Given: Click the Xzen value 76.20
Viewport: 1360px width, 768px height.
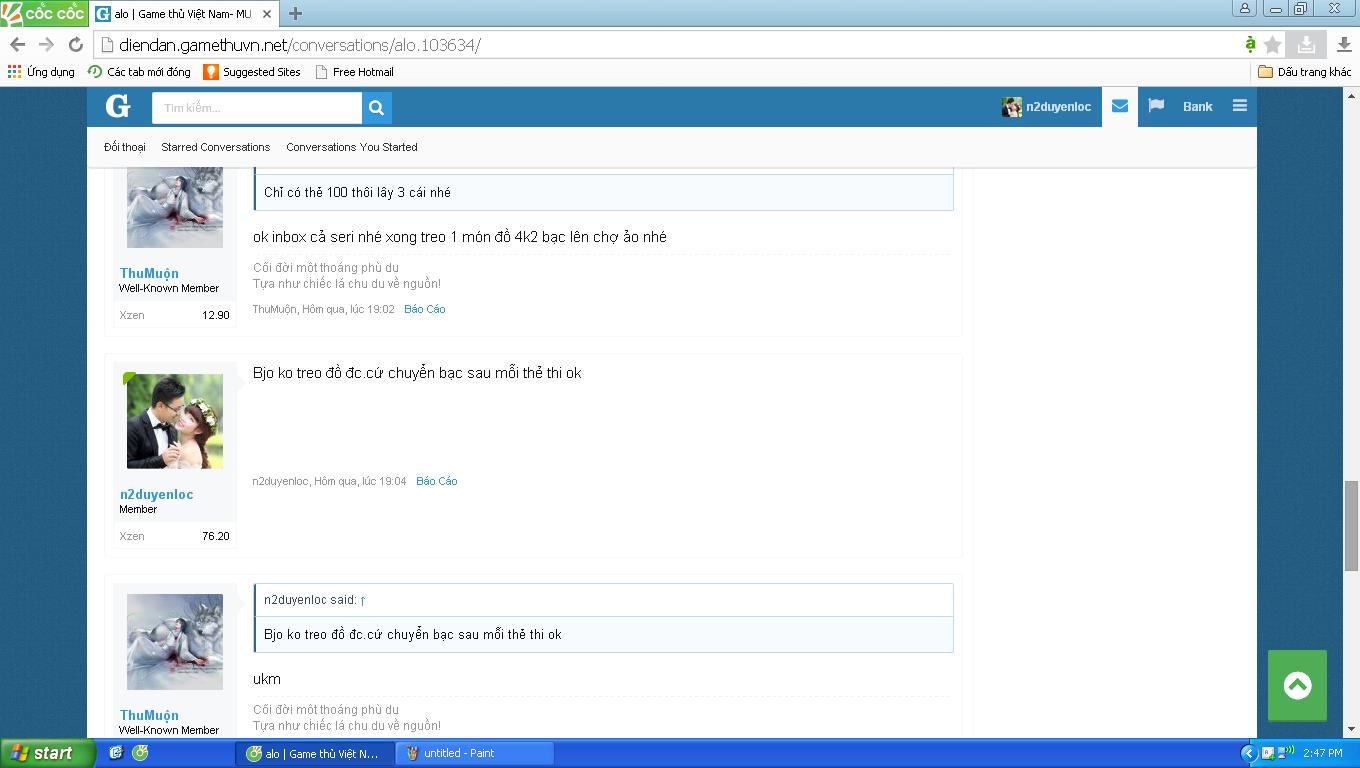Looking at the screenshot, I should coord(216,536).
